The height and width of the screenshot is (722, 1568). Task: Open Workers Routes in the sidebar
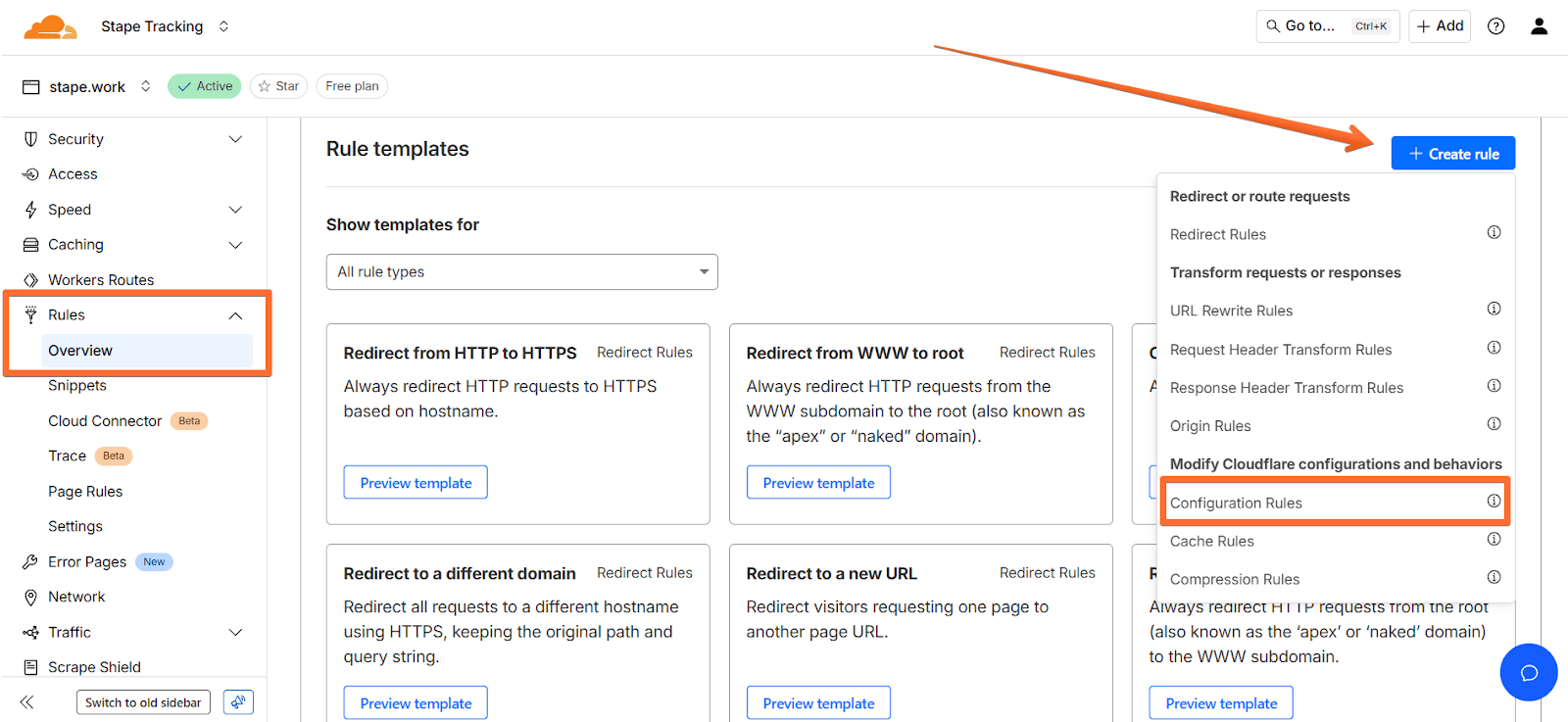101,280
